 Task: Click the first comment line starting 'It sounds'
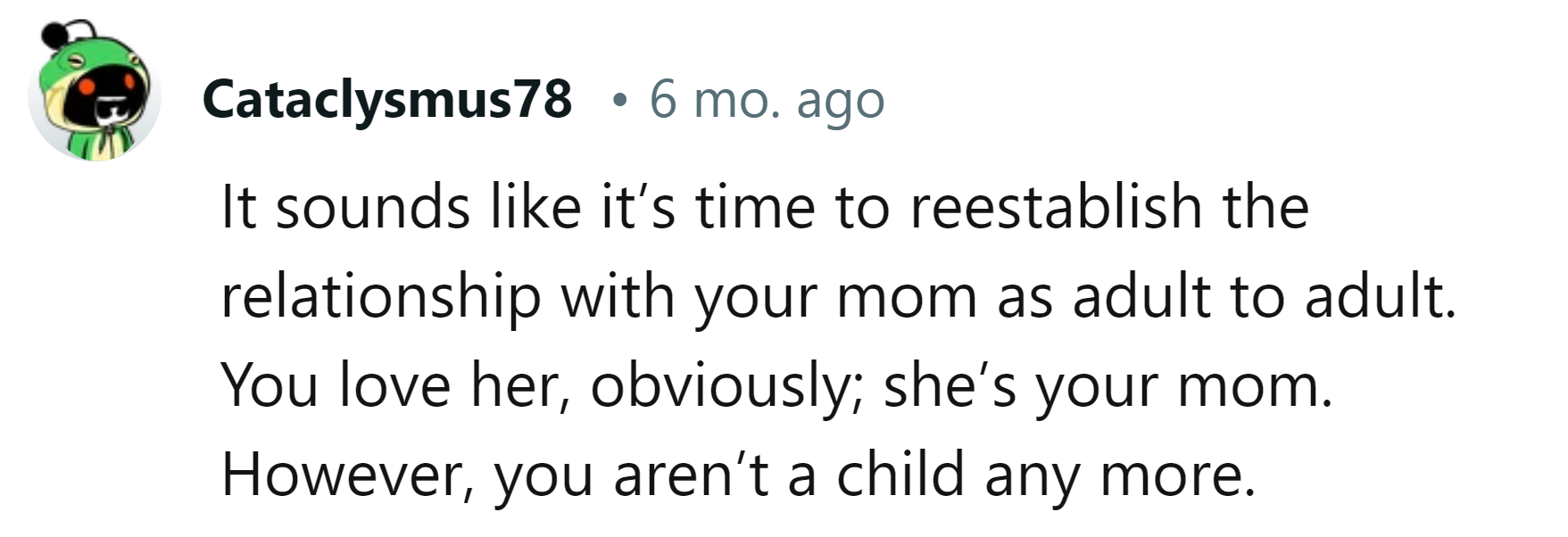[764, 207]
